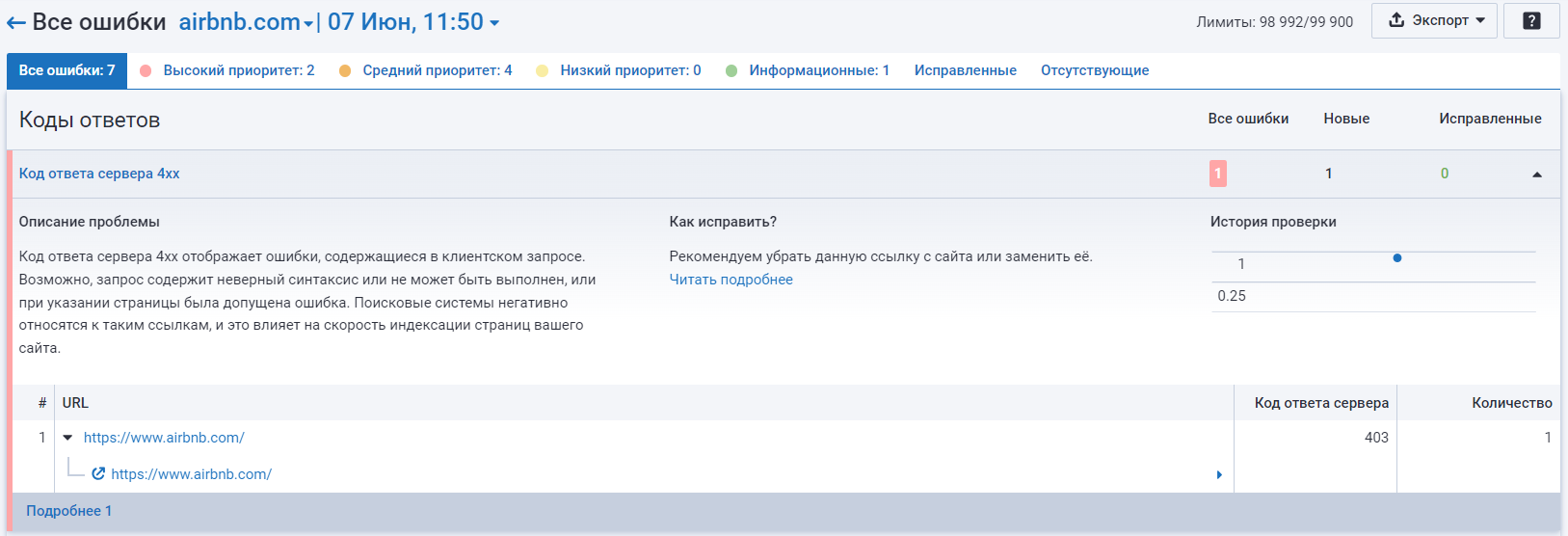Click the Код ответа сервера 4xx link
This screenshot has width=1568, height=536.
[99, 174]
